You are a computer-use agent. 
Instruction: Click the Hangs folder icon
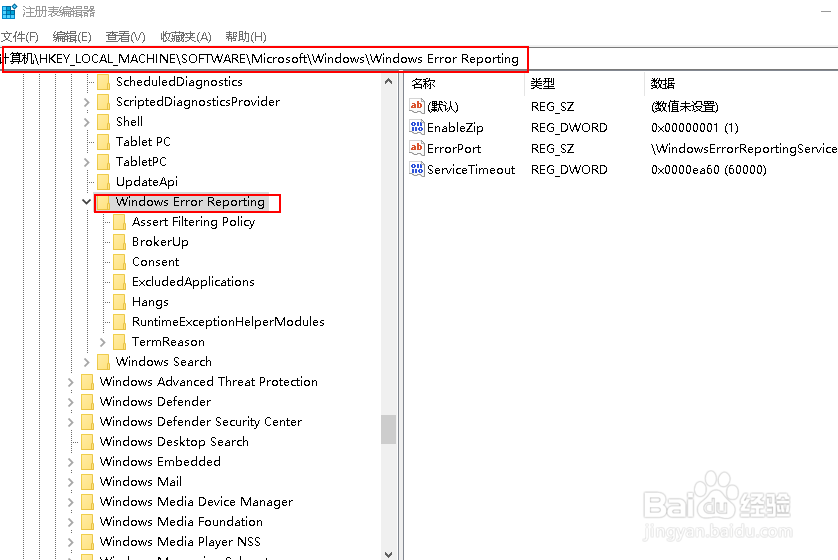coord(120,302)
